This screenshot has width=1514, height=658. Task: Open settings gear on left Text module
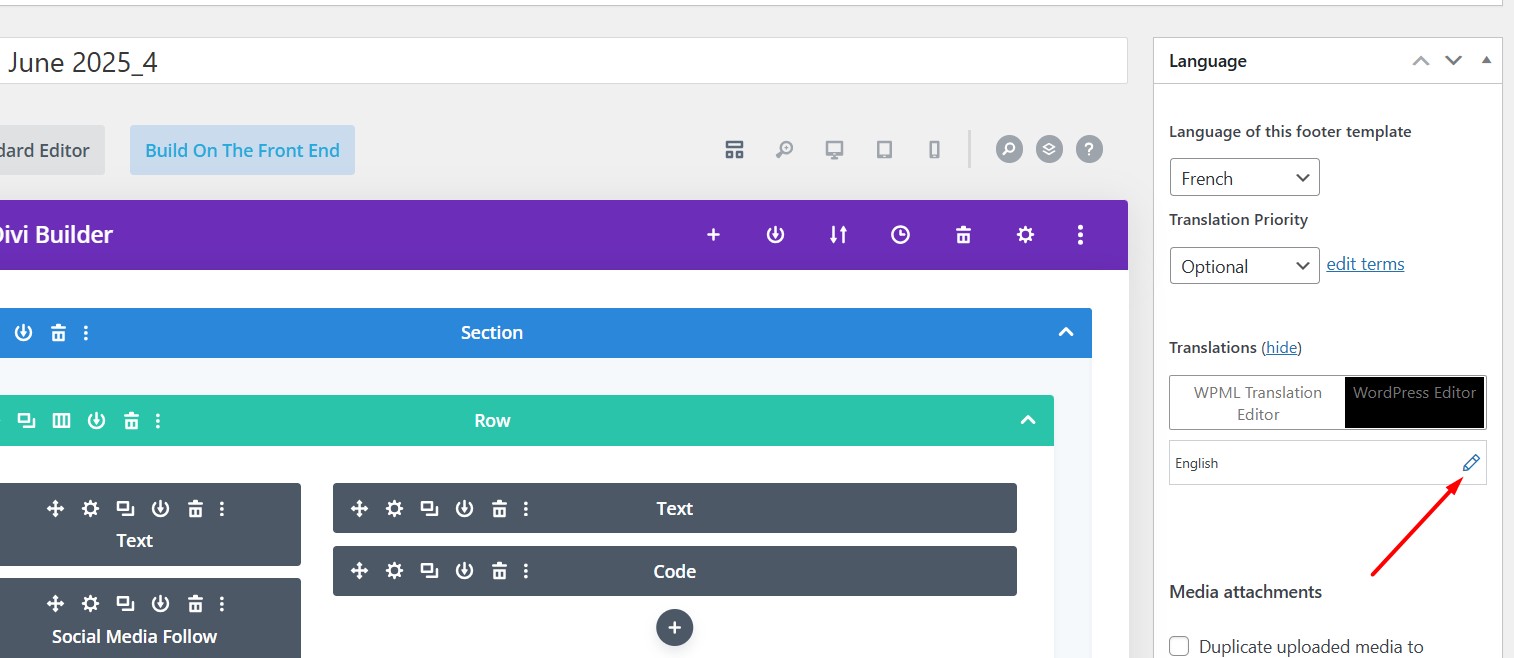91,508
